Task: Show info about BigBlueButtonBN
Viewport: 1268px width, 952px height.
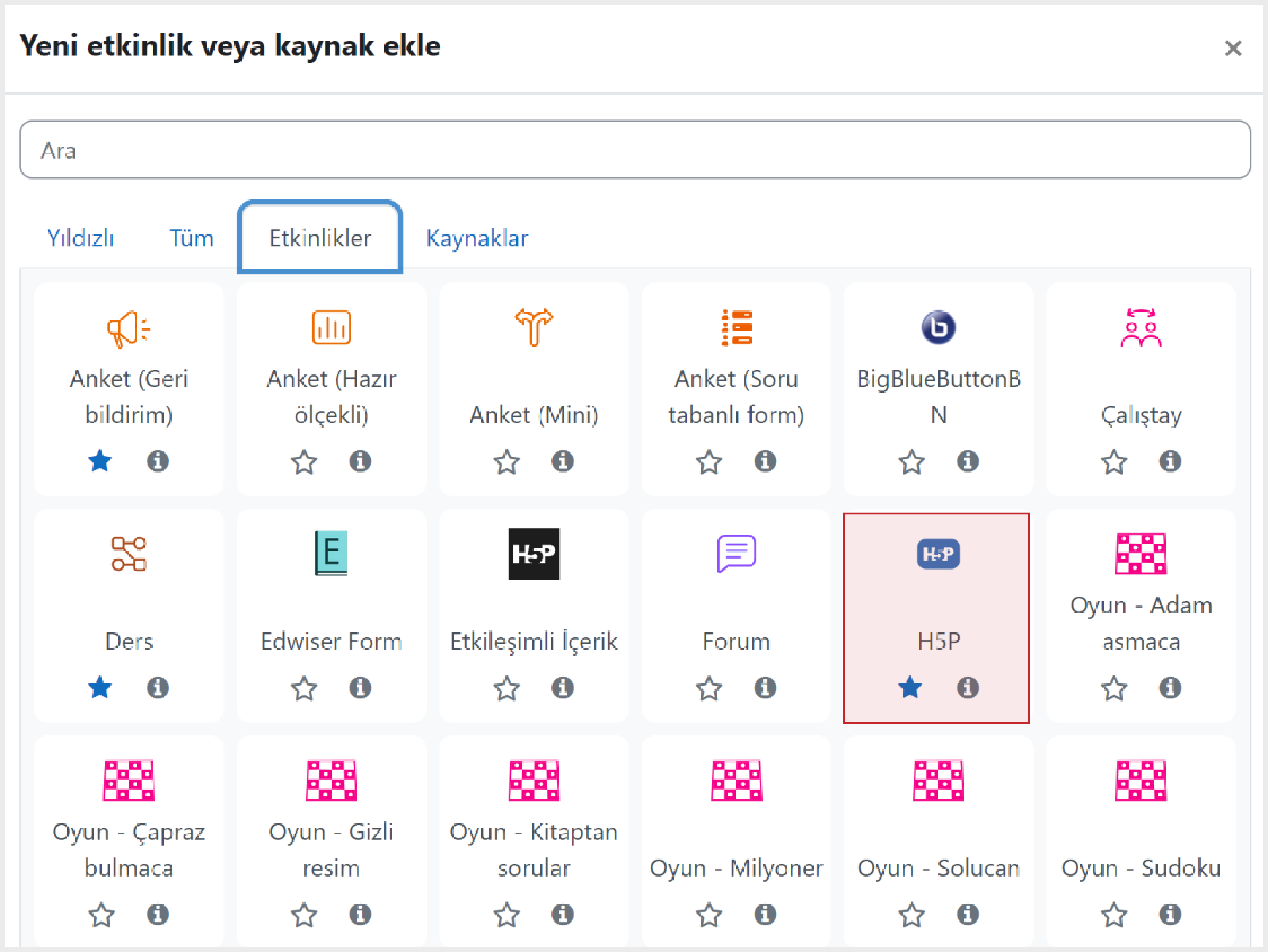Action: coord(968,461)
